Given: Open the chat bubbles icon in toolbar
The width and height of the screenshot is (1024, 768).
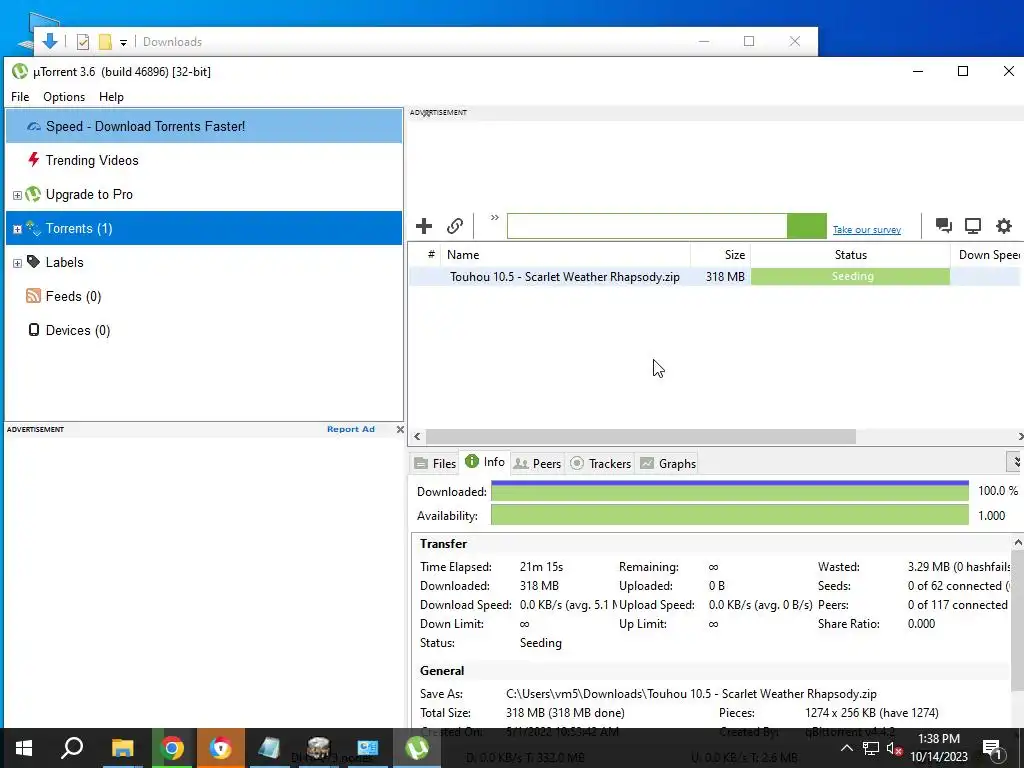Looking at the screenshot, I should point(943,226).
